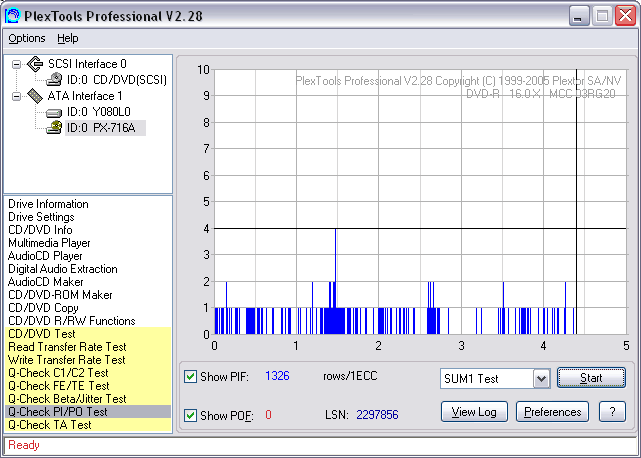Minimize the PlexTools window
The height and width of the screenshot is (458, 641).
pos(579,16)
